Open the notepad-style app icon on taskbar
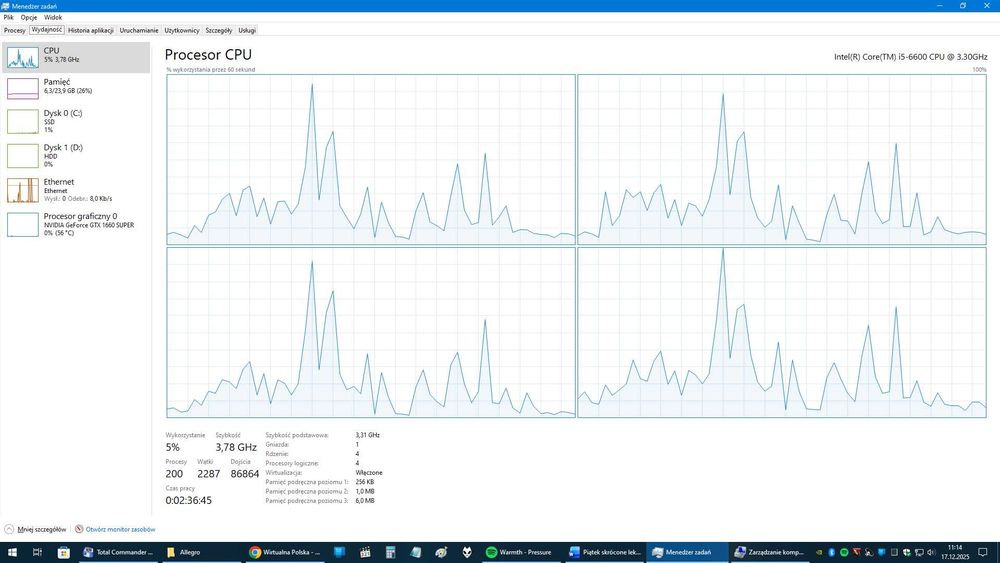 [x=416, y=552]
